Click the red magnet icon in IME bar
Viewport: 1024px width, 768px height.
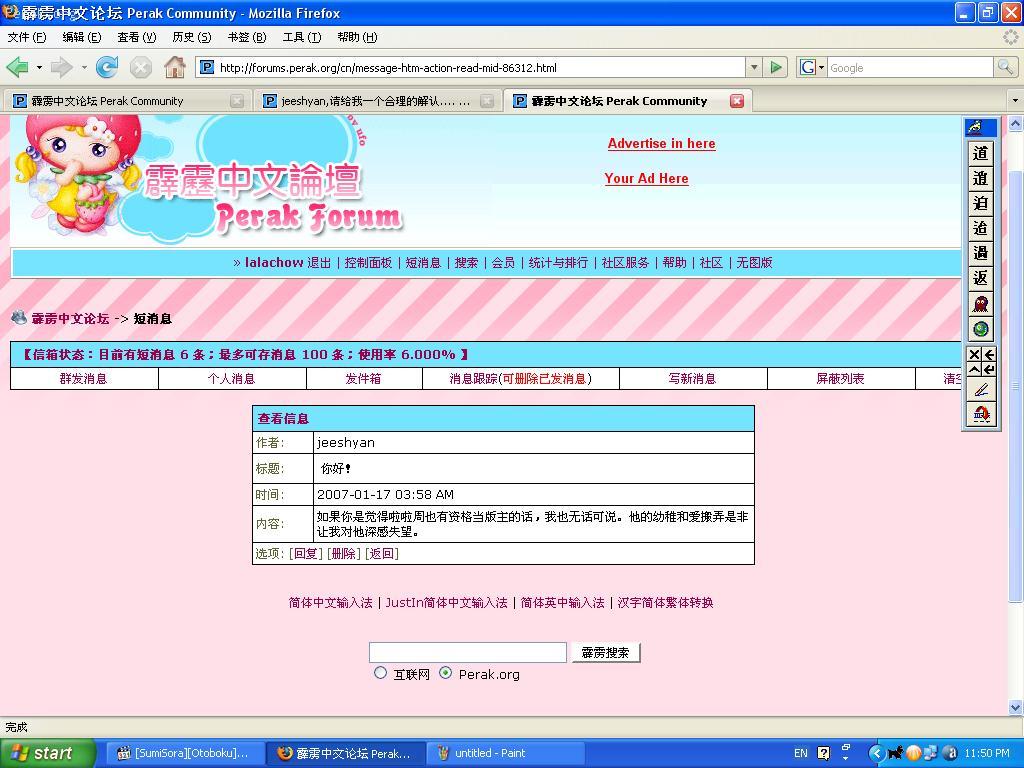click(980, 413)
